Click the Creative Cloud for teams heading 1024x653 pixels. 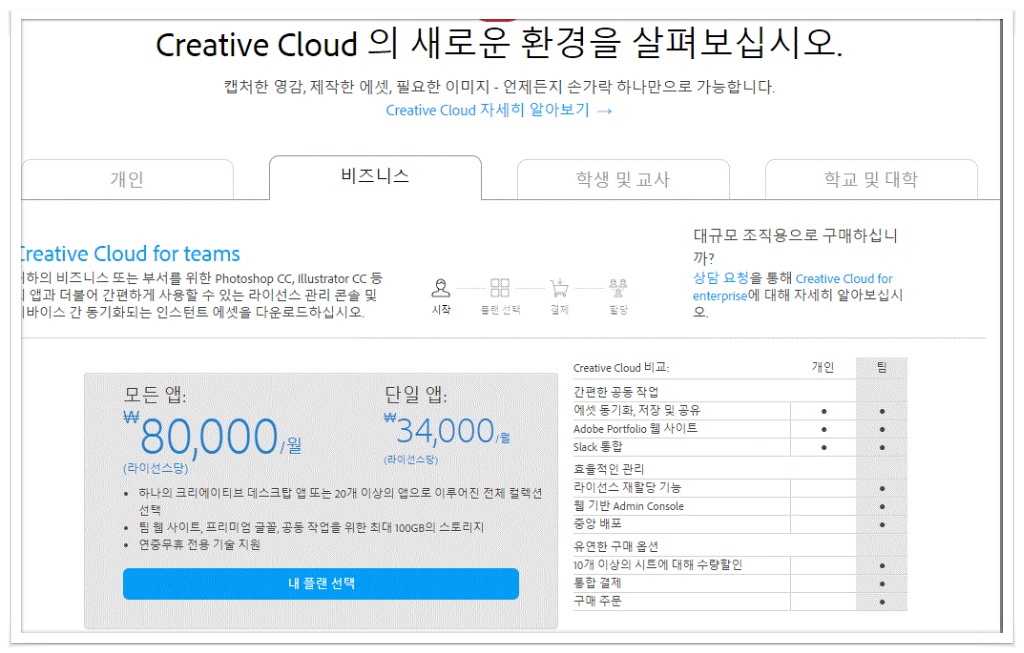click(x=131, y=253)
